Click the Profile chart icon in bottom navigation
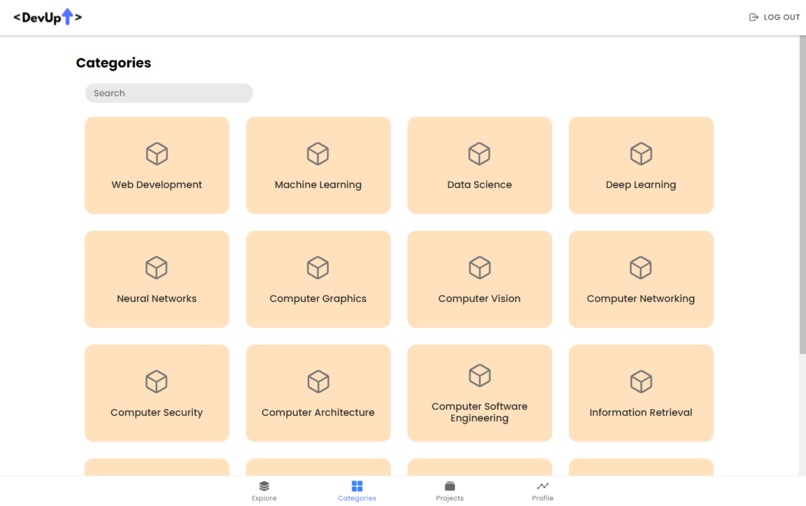Viewport: 806px width, 506px height. point(542,486)
